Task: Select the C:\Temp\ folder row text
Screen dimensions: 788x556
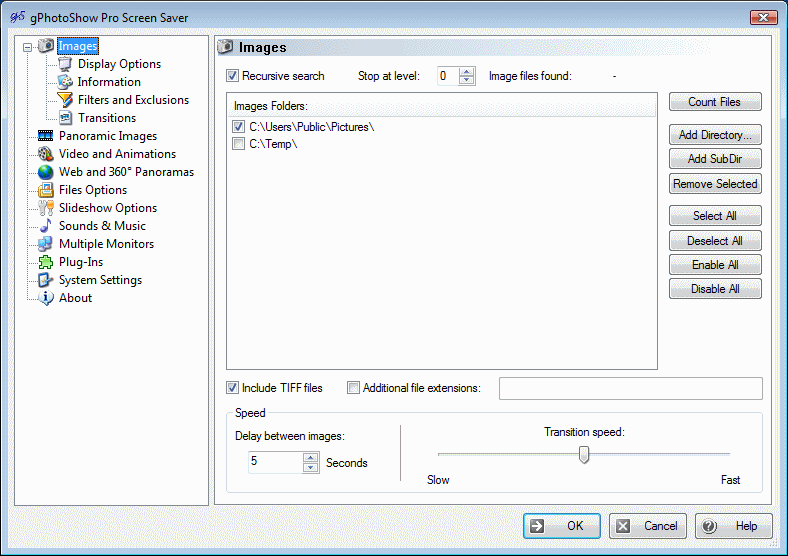Action: point(273,144)
